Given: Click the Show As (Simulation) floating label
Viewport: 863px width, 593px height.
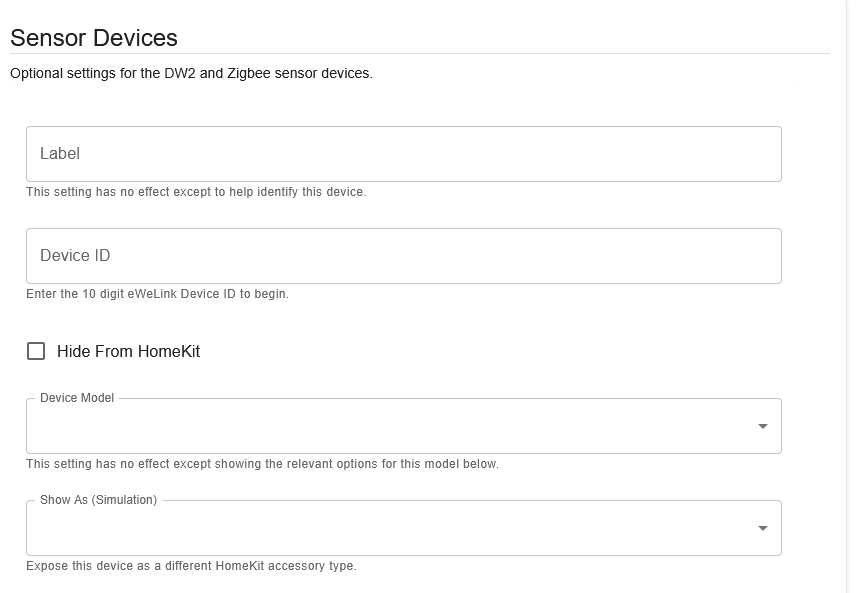Looking at the screenshot, I should (98, 500).
